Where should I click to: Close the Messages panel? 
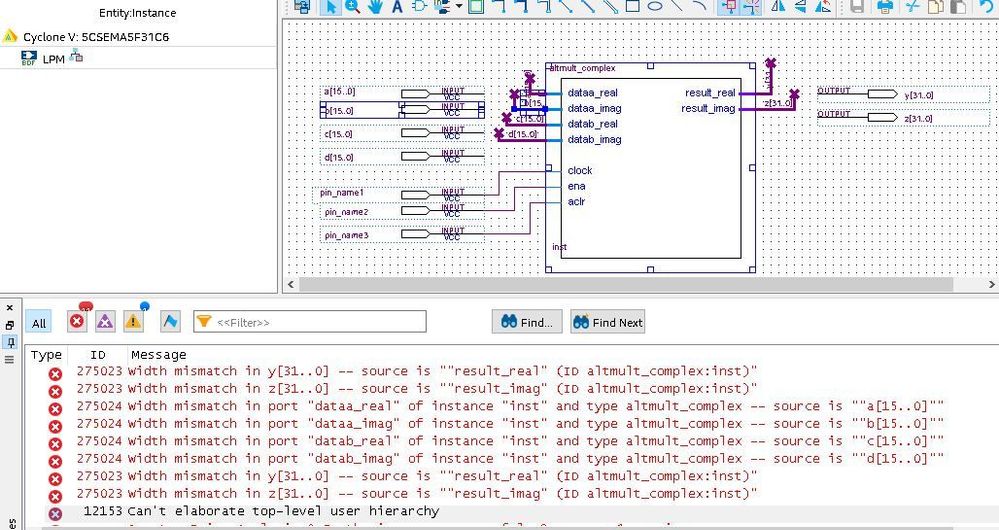click(x=10, y=308)
